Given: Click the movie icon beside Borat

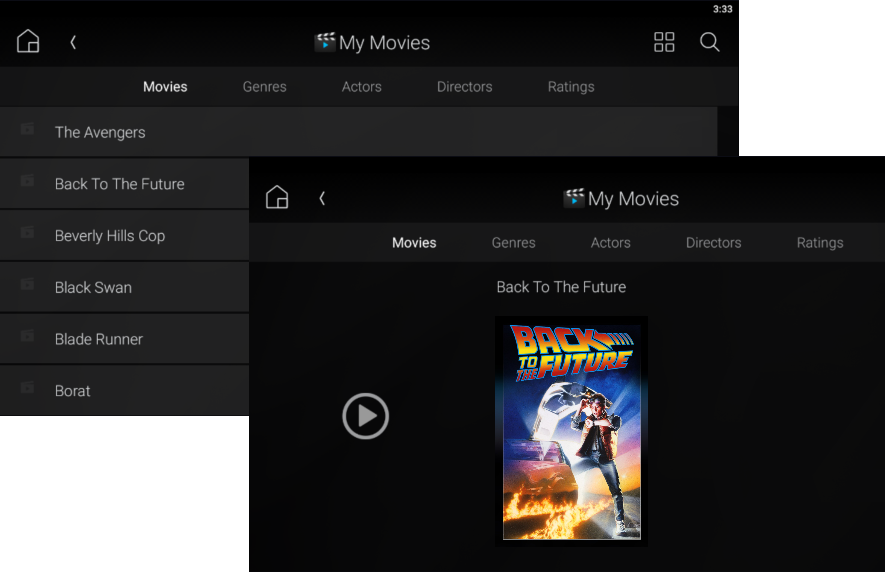Looking at the screenshot, I should click(x=27, y=387).
